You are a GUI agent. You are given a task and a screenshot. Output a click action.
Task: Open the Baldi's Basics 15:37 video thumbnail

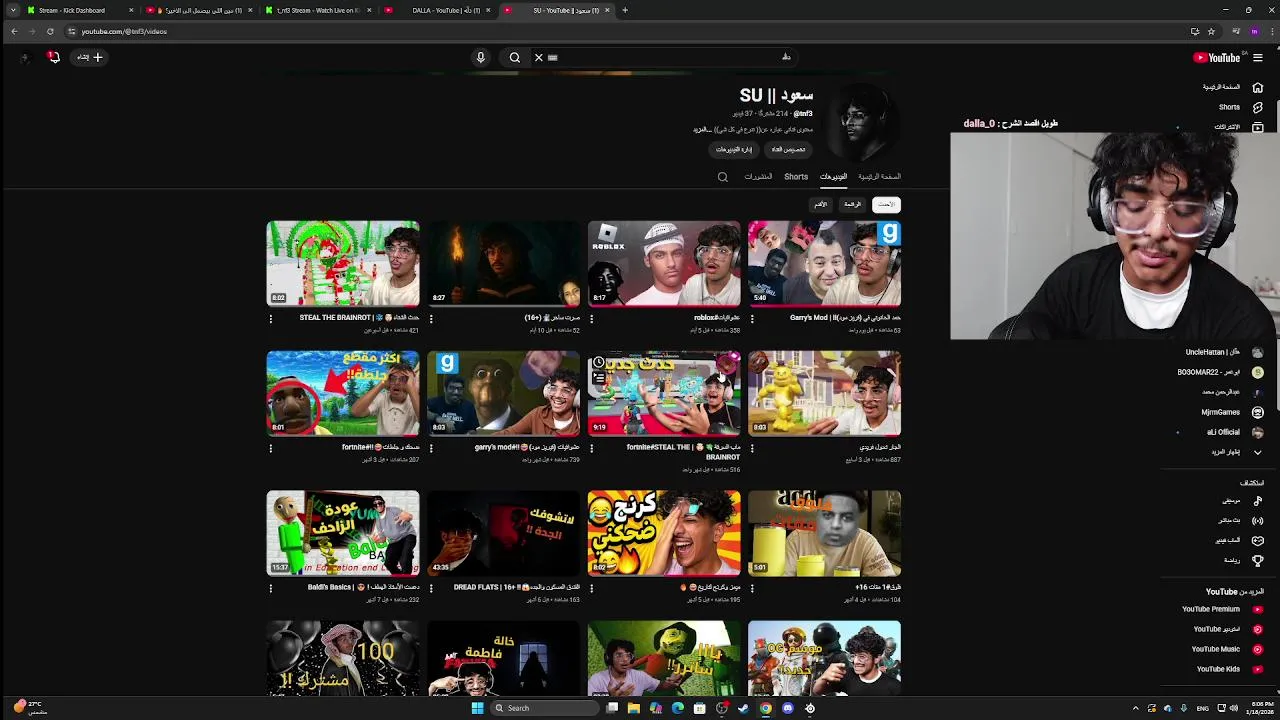343,532
